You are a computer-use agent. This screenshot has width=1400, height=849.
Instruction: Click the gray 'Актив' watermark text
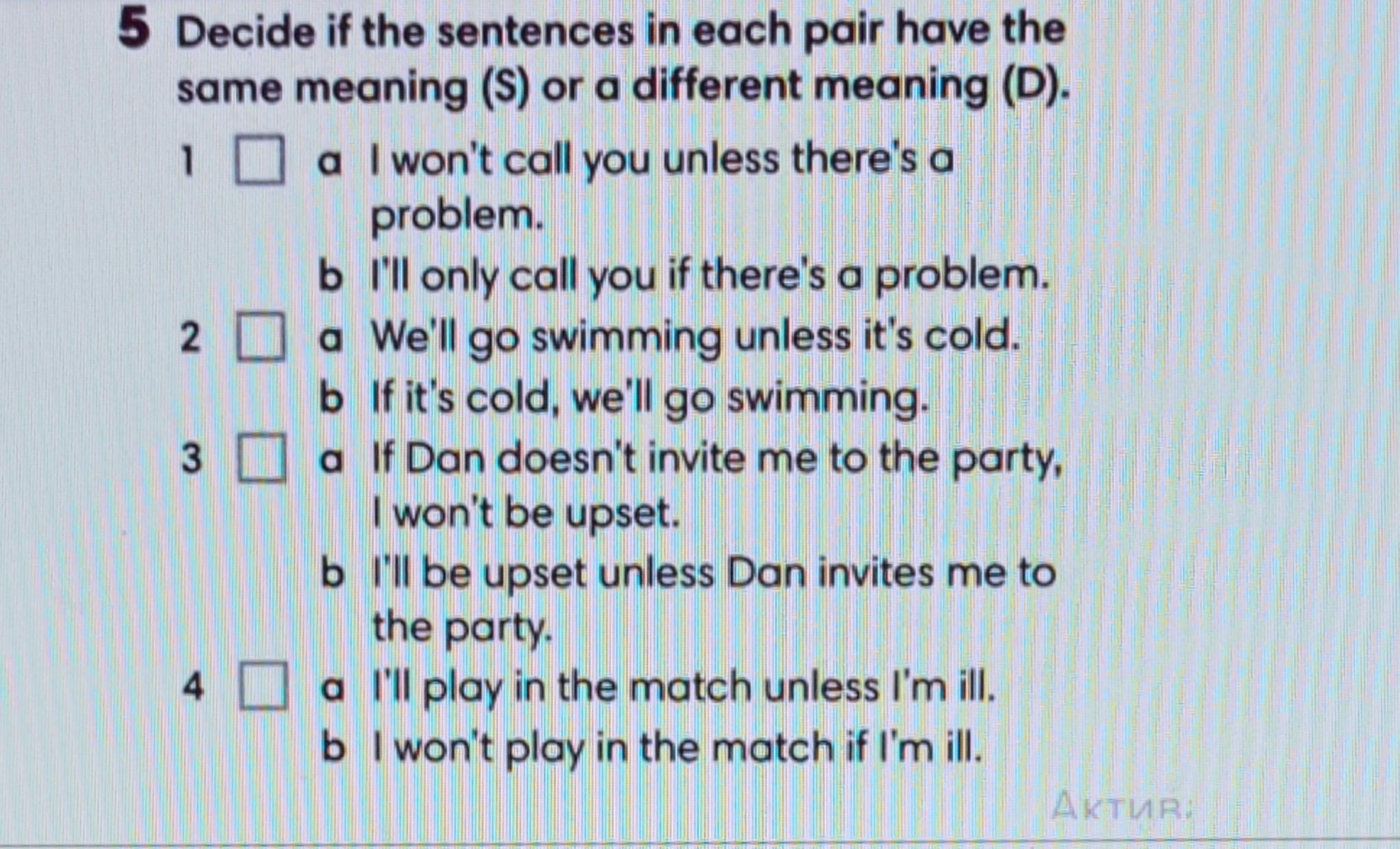pos(1122,807)
